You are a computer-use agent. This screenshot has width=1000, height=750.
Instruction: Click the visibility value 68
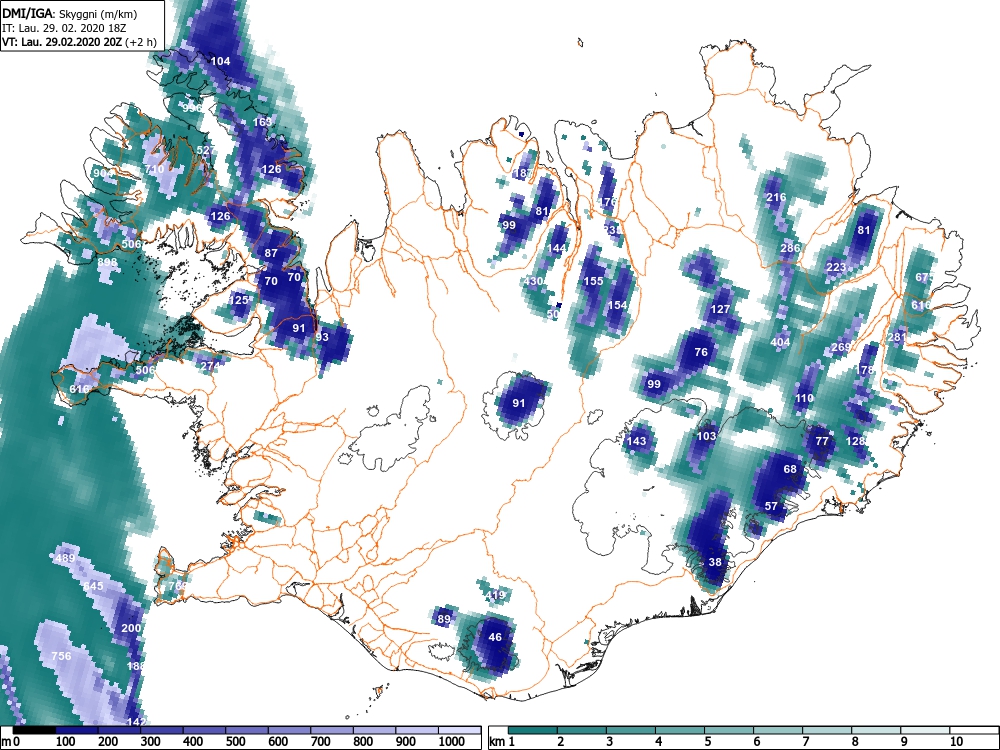[x=790, y=469]
